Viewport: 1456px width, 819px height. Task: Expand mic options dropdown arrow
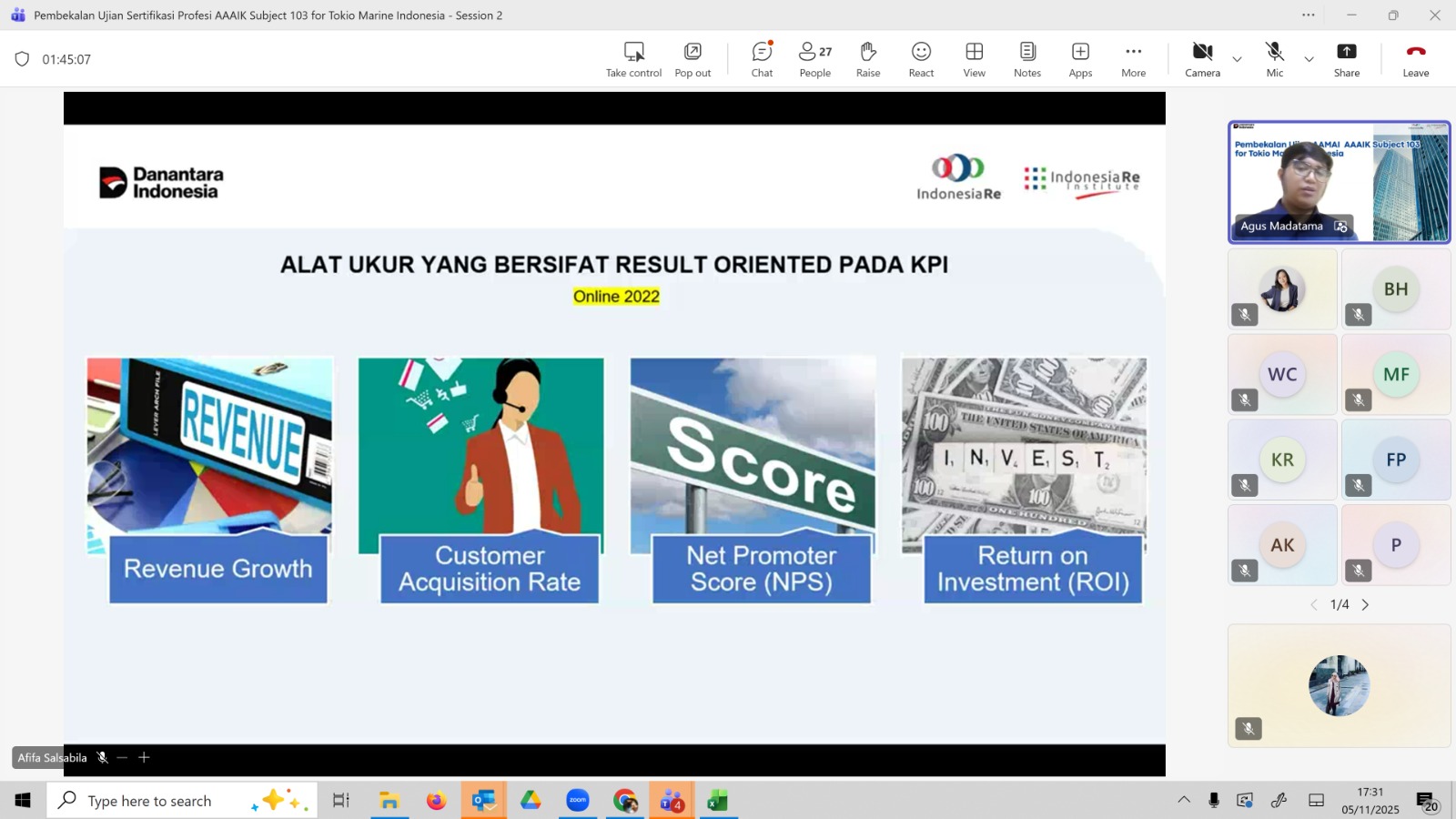1309,59
